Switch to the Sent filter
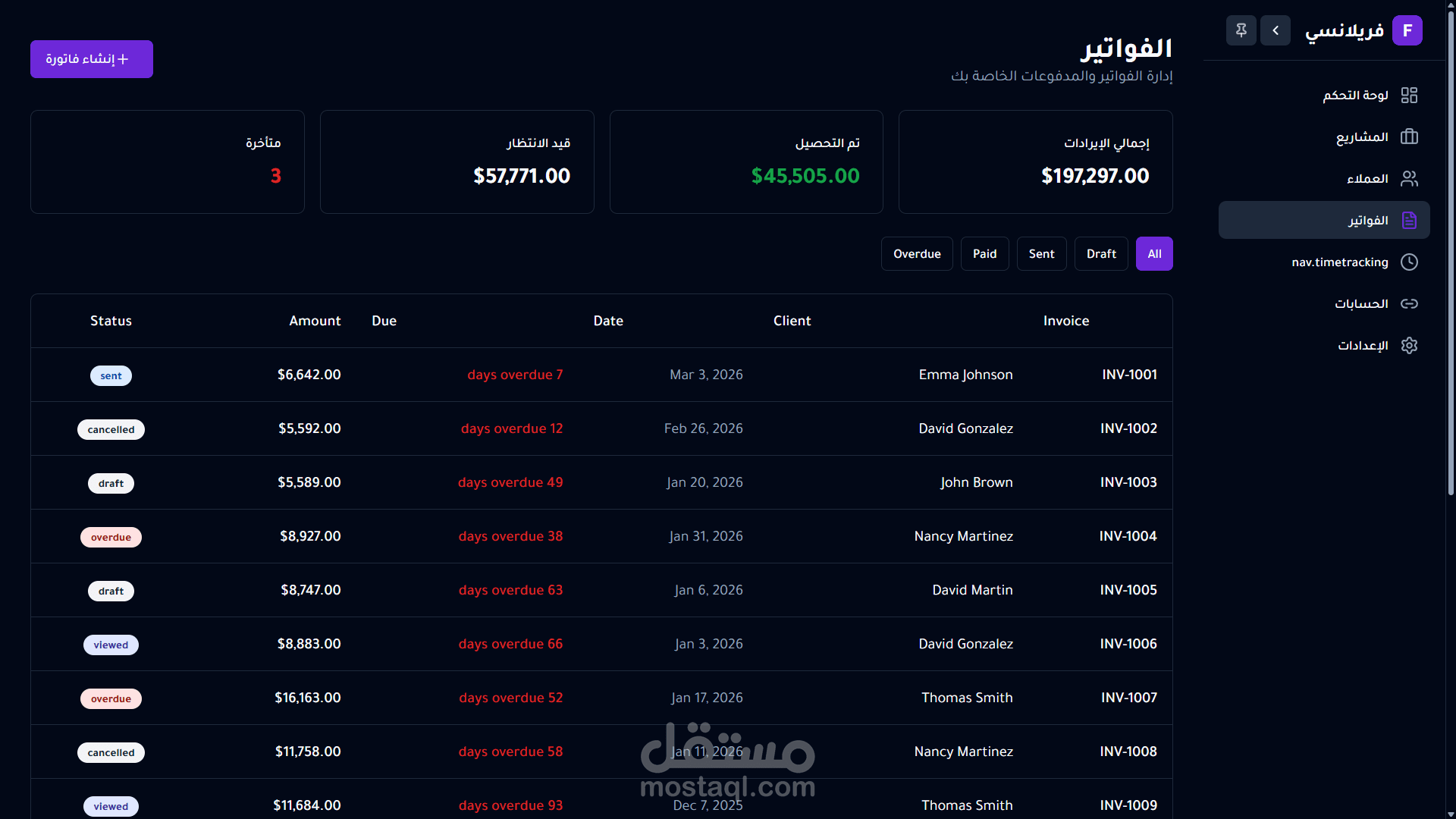The width and height of the screenshot is (1456, 819). click(x=1041, y=254)
